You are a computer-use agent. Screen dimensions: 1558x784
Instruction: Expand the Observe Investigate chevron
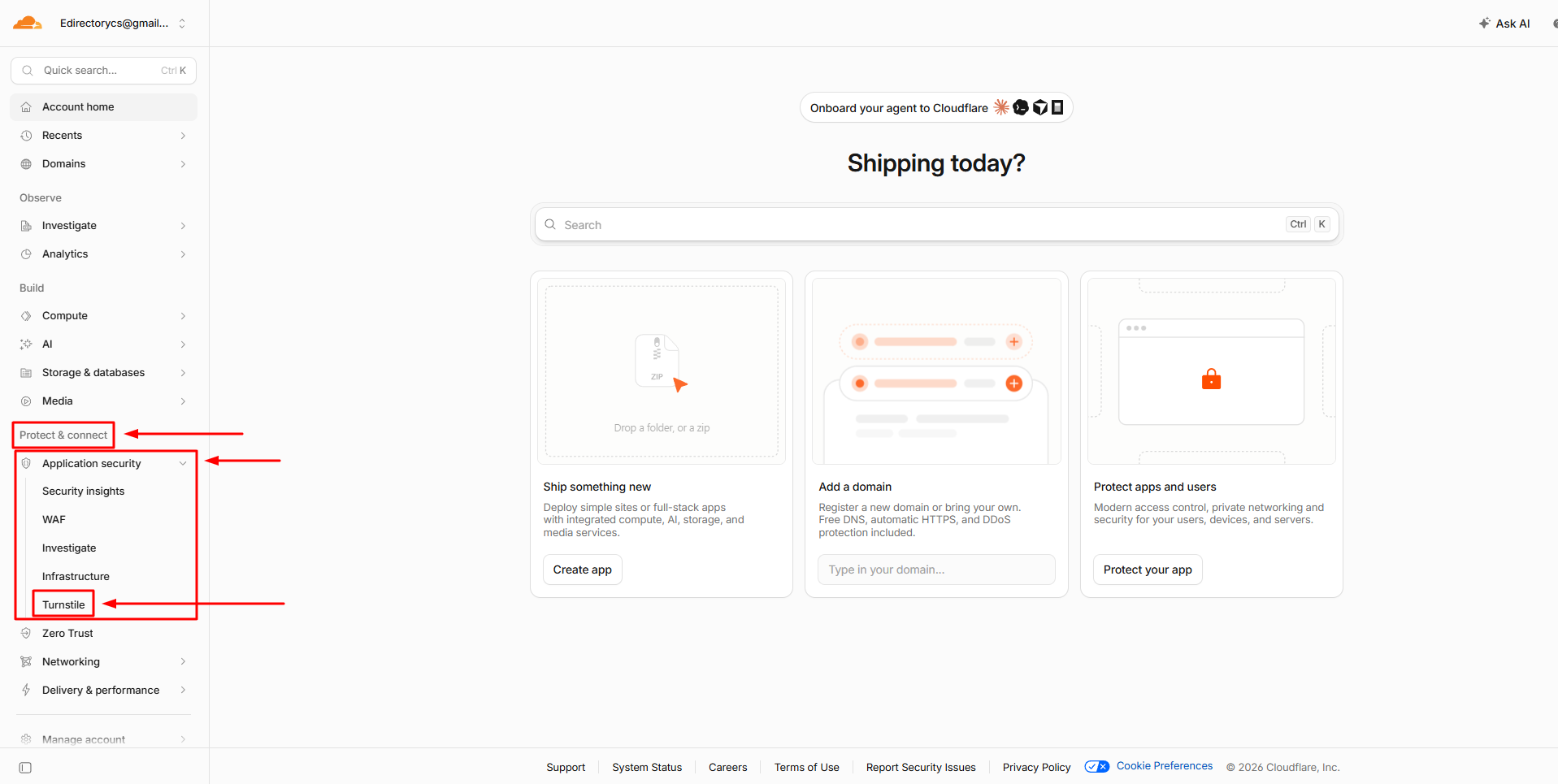pos(183,226)
